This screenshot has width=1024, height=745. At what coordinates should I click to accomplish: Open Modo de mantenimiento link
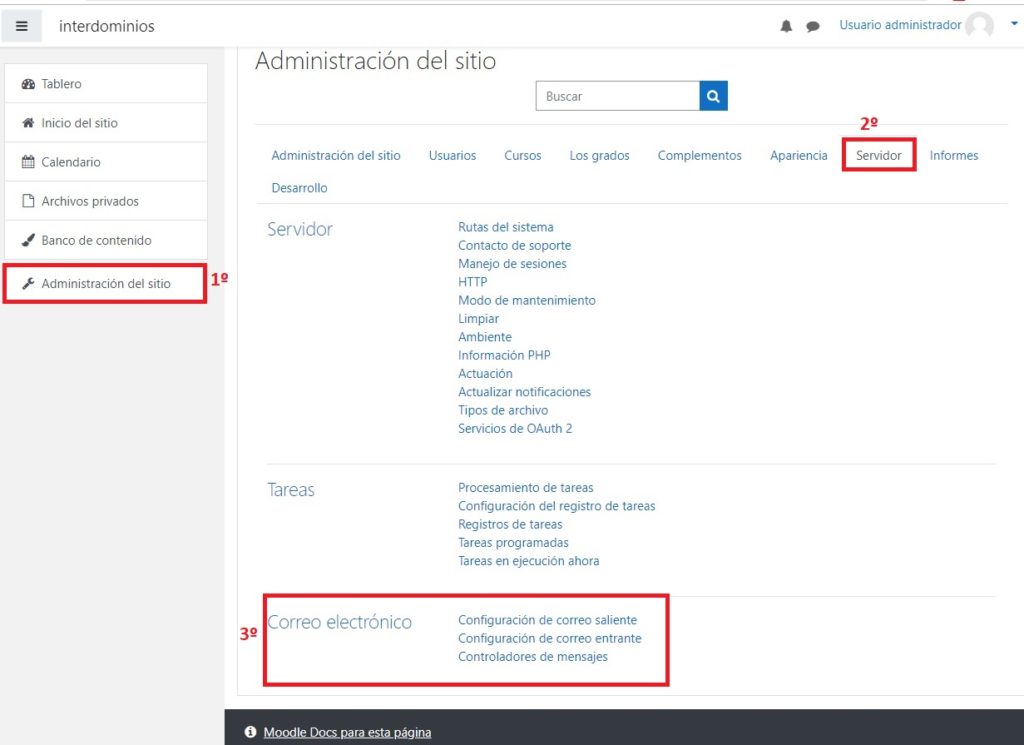click(x=526, y=300)
